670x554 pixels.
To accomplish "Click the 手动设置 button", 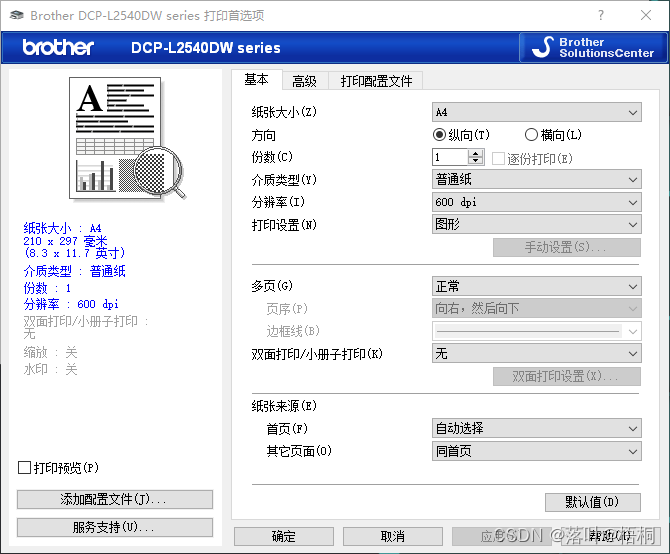I will pos(567,247).
